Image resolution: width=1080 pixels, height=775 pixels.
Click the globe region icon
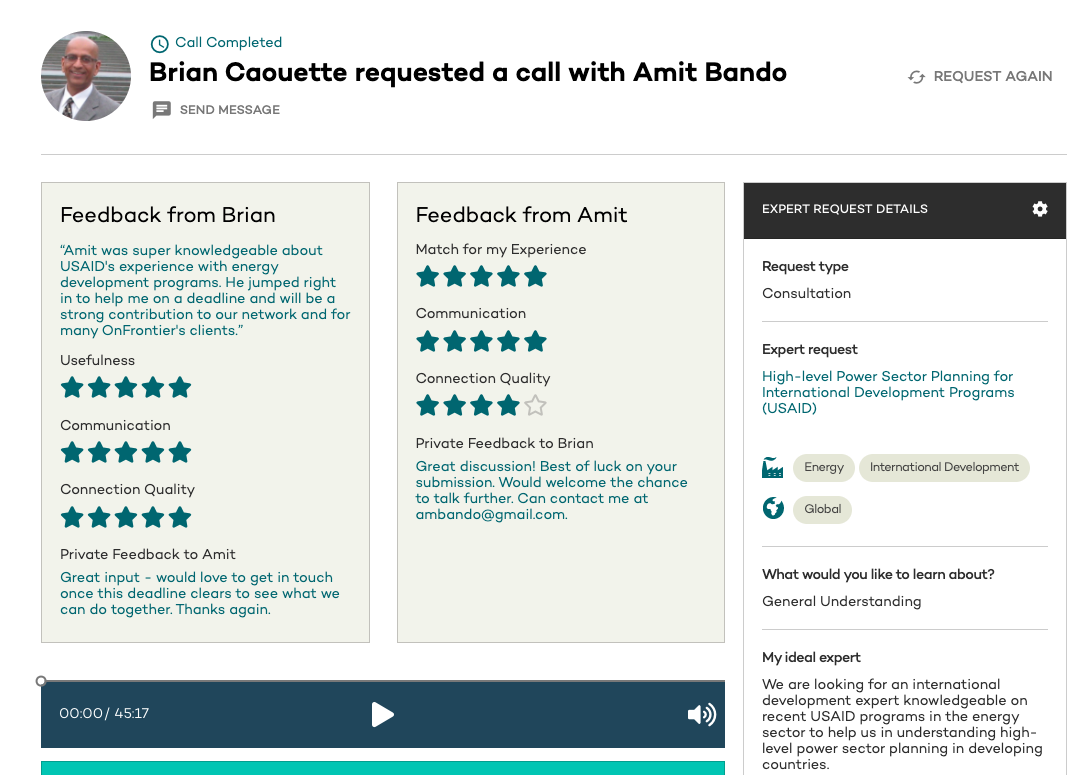pos(773,508)
